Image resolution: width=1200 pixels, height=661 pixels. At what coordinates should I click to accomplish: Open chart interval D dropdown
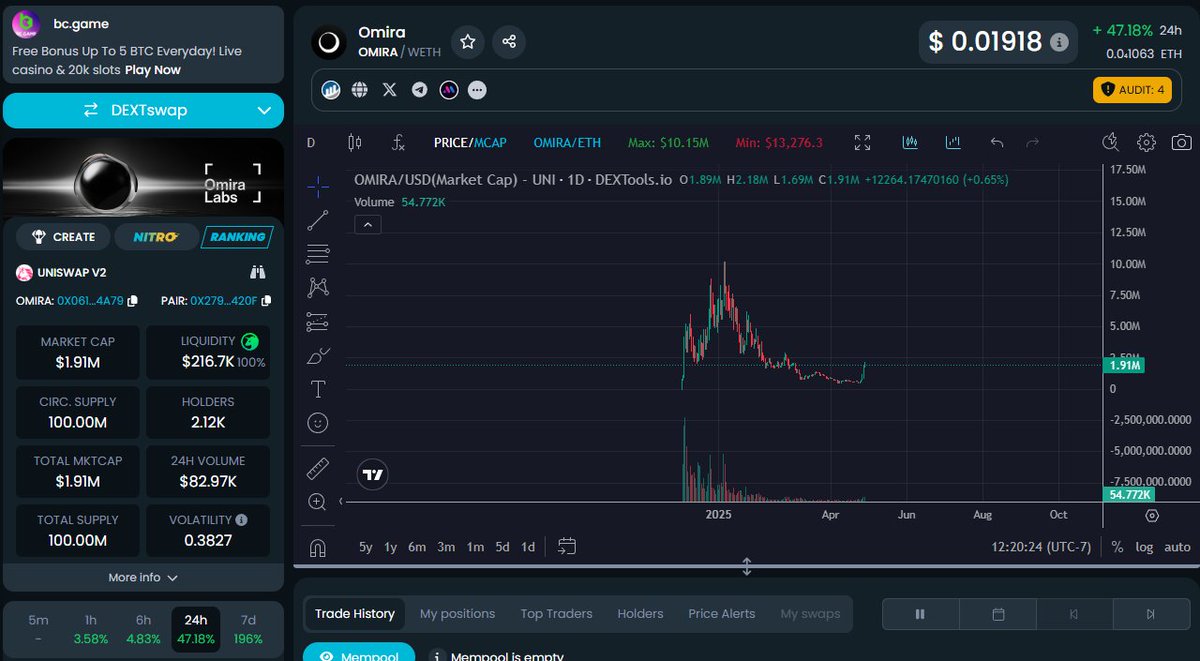coord(311,143)
